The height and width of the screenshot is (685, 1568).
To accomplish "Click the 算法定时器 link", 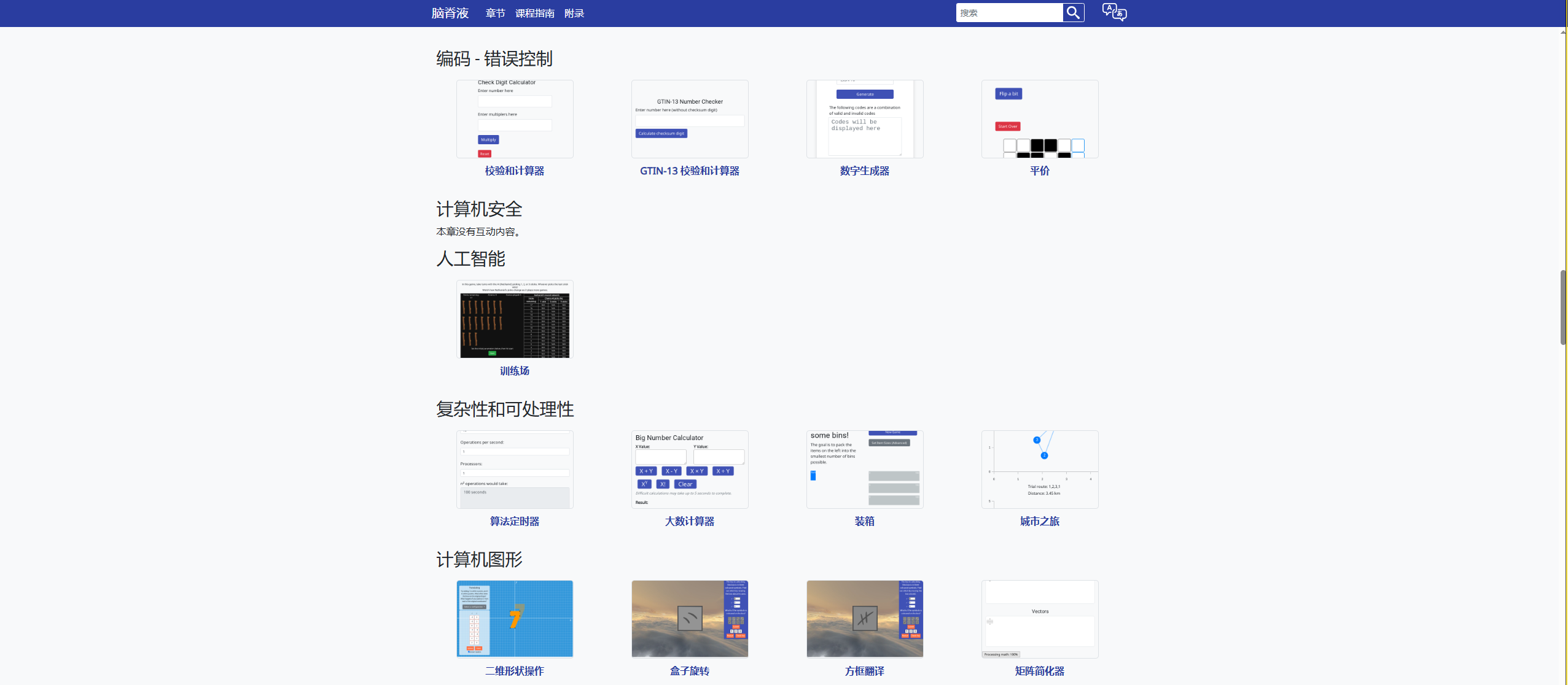I will click(x=515, y=521).
